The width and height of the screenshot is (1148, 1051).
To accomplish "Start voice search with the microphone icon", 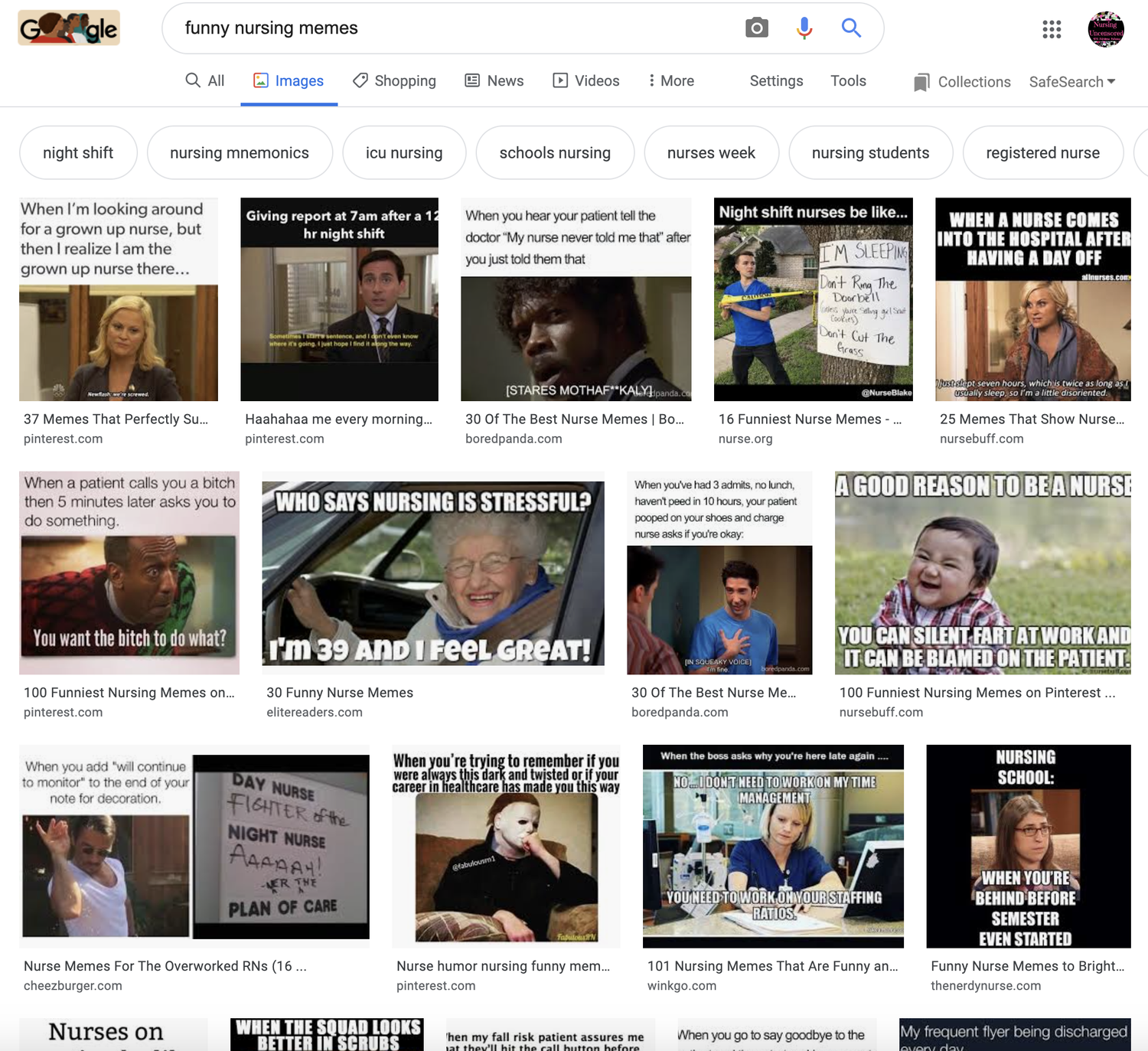I will coord(804,28).
